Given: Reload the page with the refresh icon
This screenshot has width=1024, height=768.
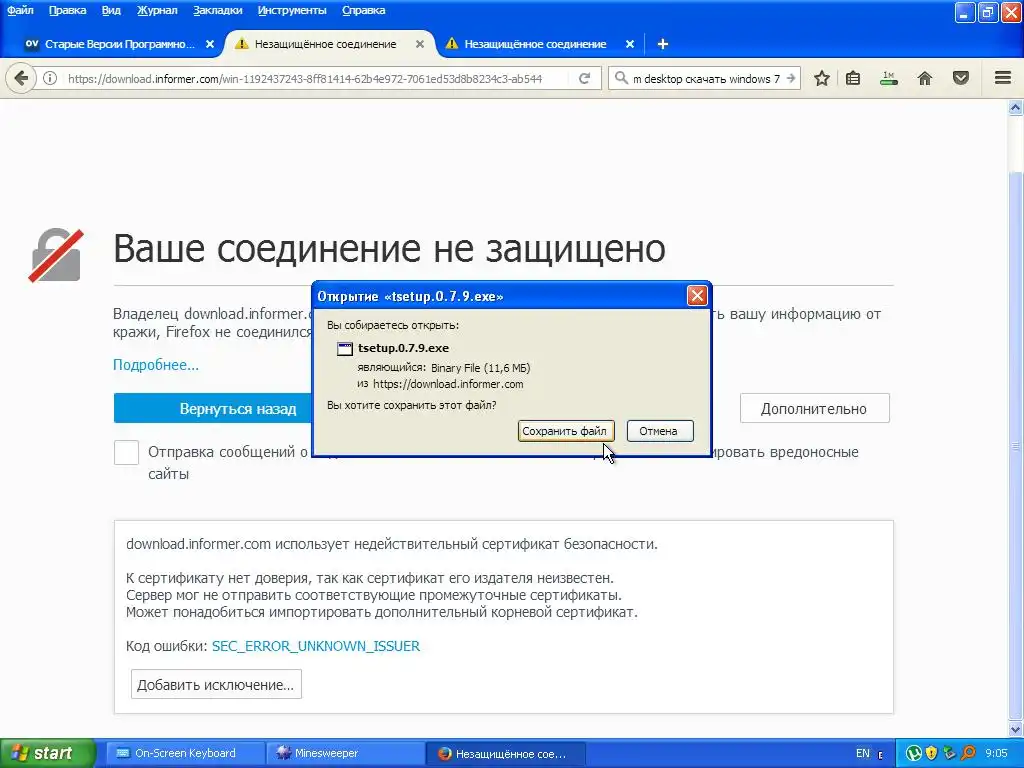Looking at the screenshot, I should [x=584, y=79].
